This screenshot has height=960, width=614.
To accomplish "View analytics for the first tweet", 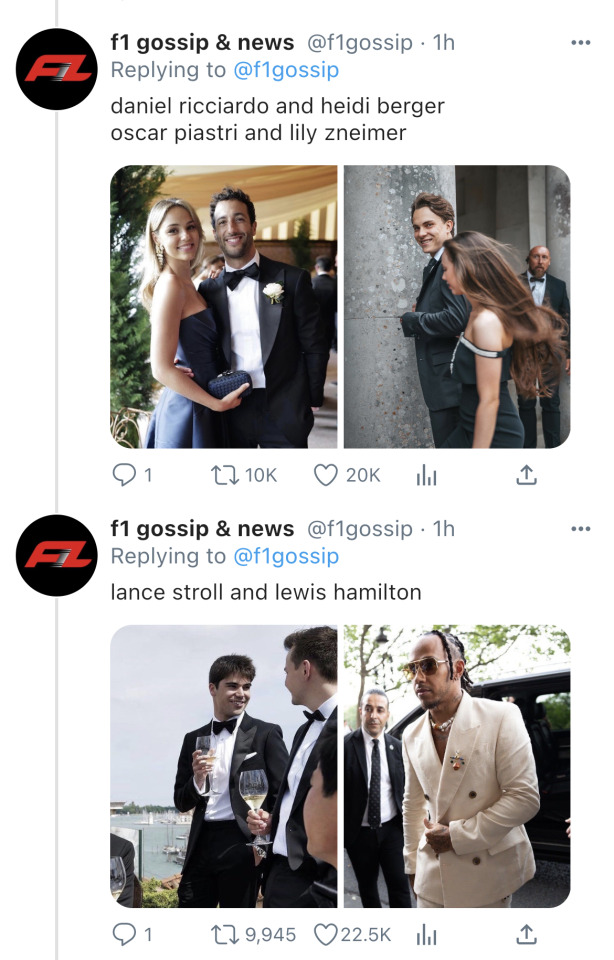I will tap(427, 475).
